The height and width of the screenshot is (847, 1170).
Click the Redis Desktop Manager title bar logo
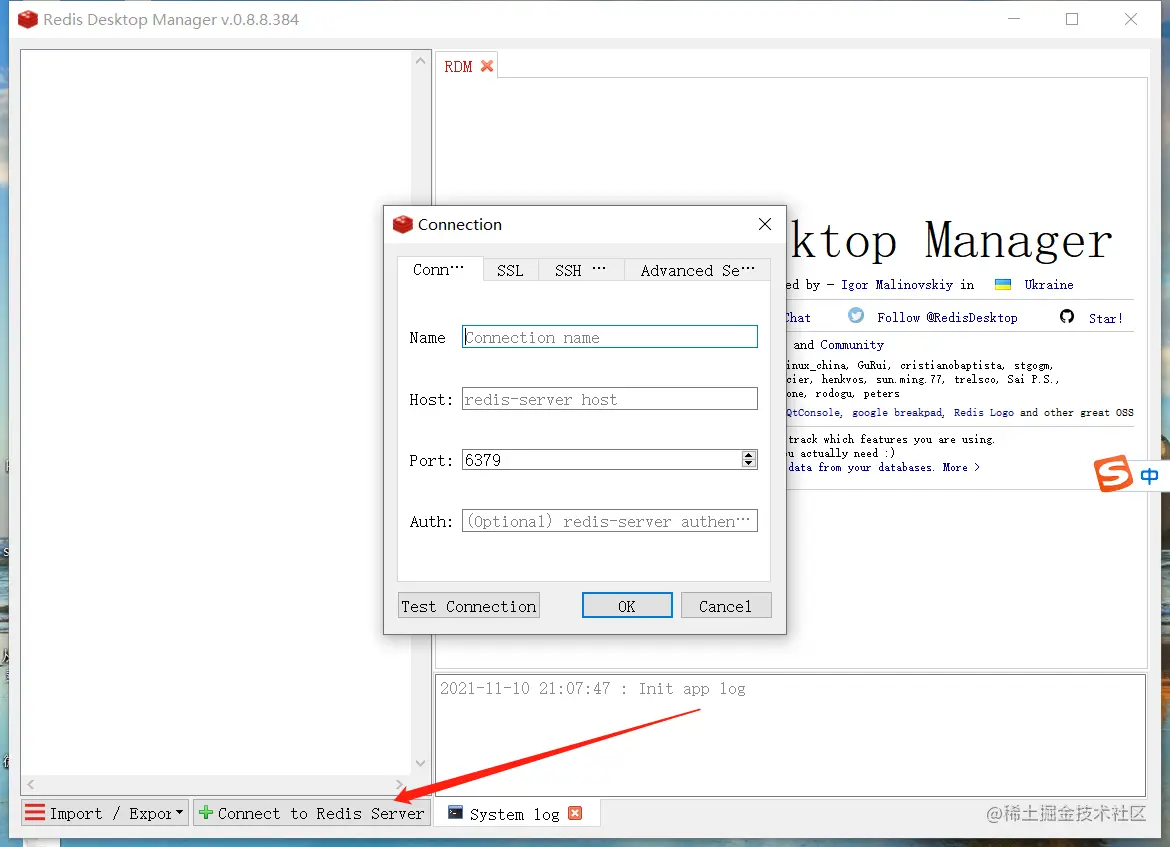28,19
